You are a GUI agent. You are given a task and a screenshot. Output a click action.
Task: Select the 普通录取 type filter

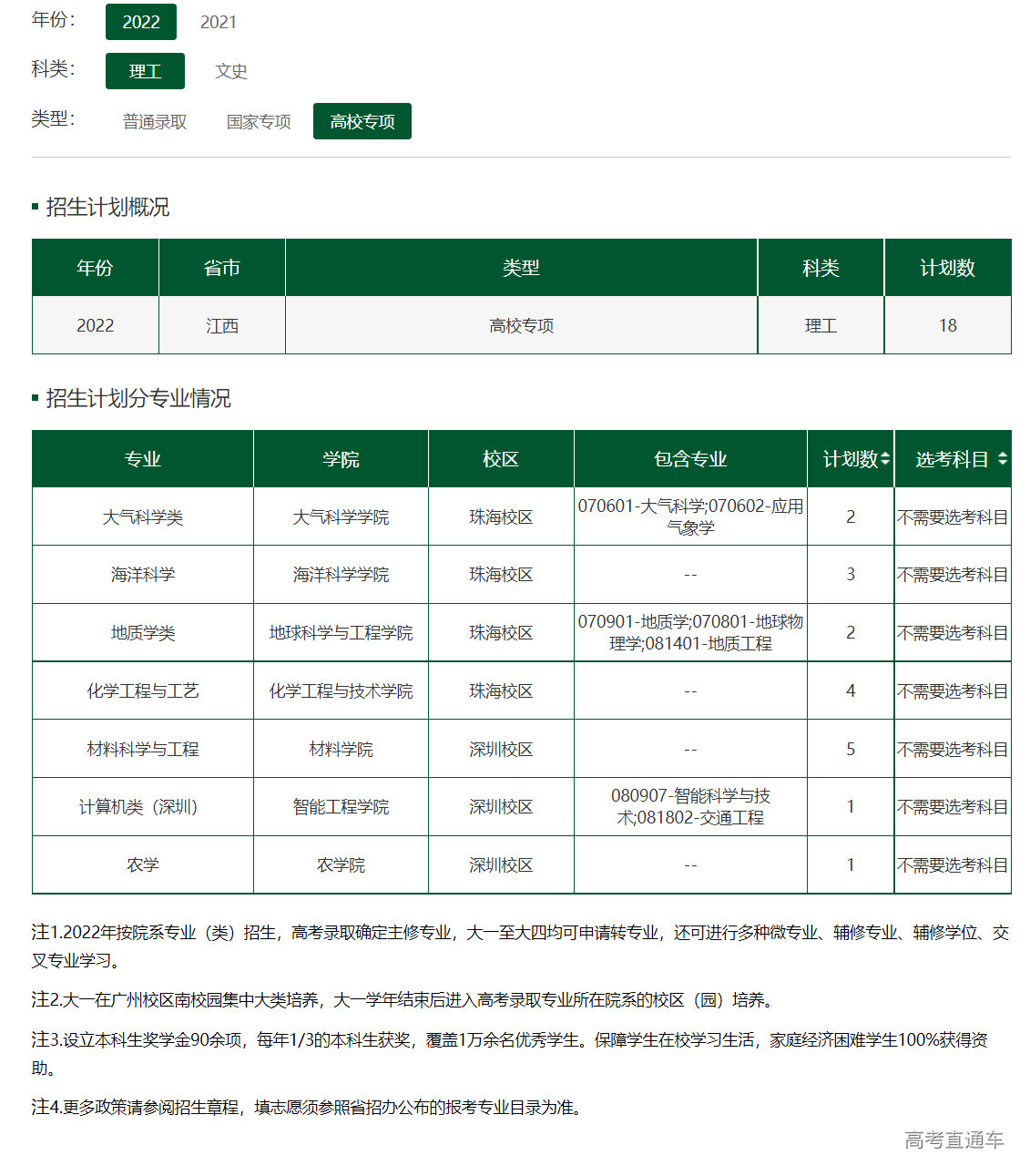click(x=153, y=121)
